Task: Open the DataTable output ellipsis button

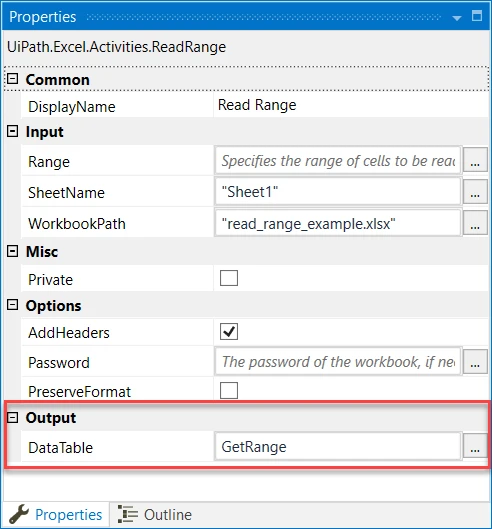Action: [475, 446]
